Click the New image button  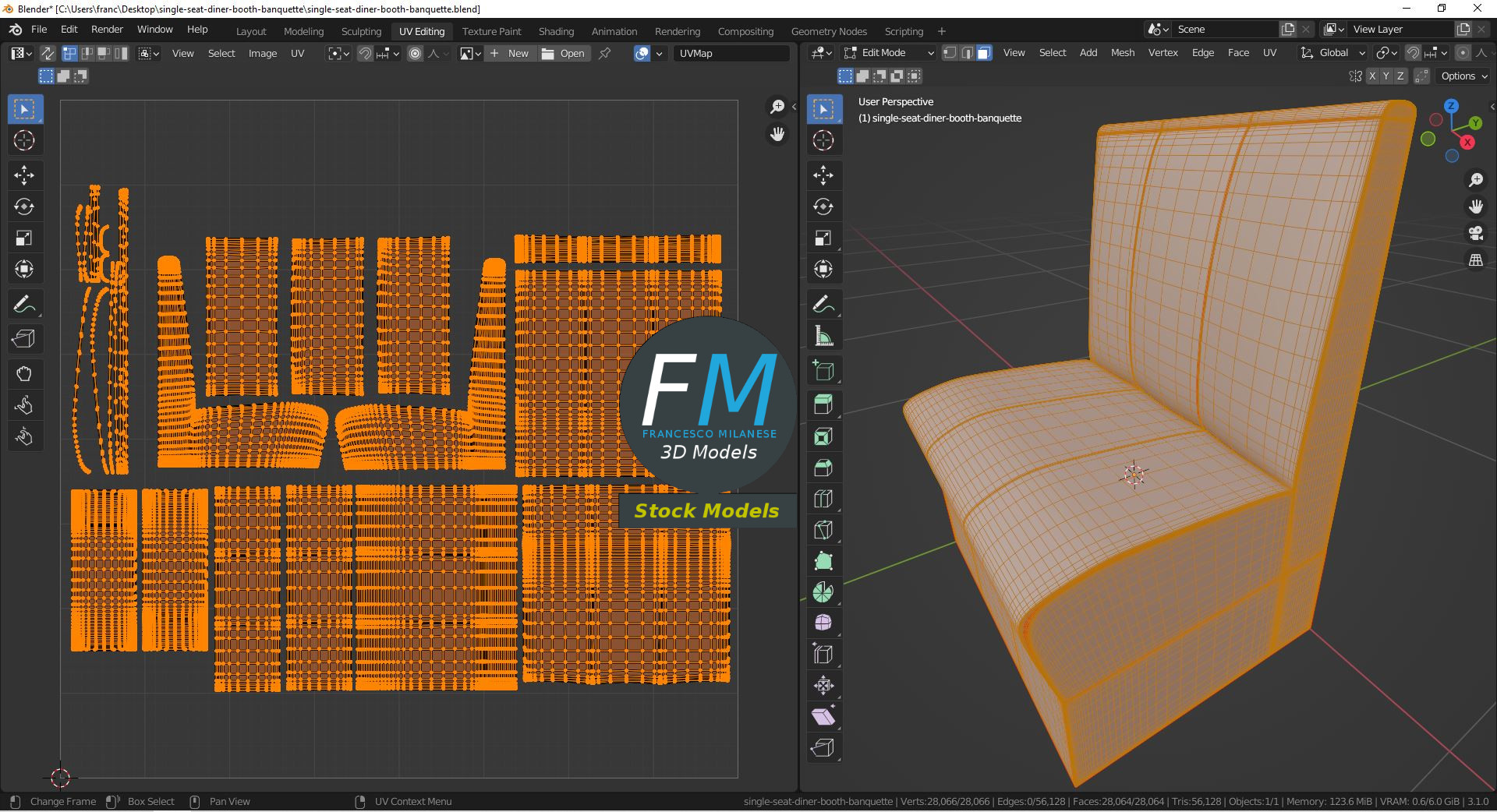[510, 53]
